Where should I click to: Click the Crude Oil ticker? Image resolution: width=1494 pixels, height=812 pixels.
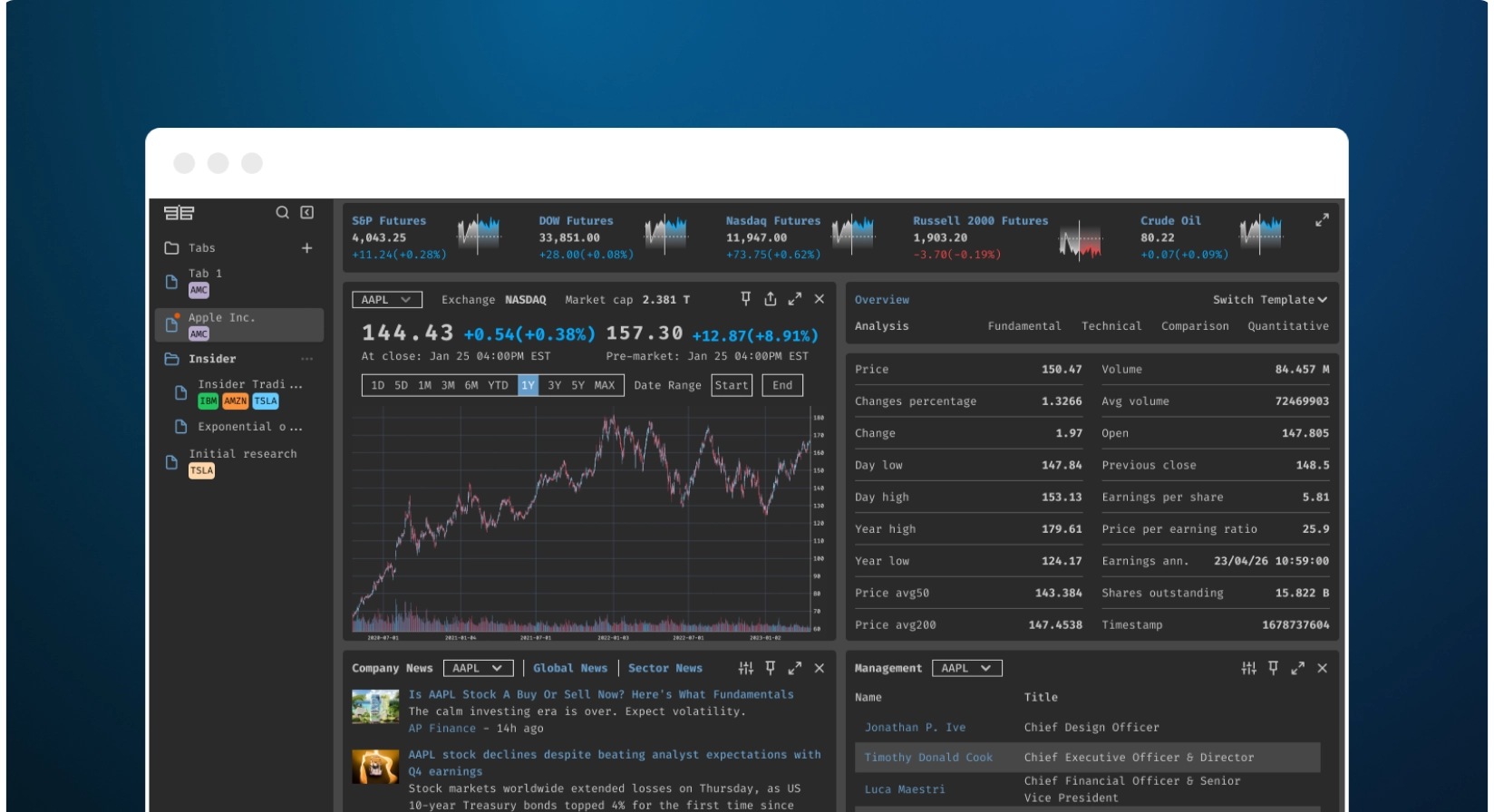click(x=1212, y=237)
